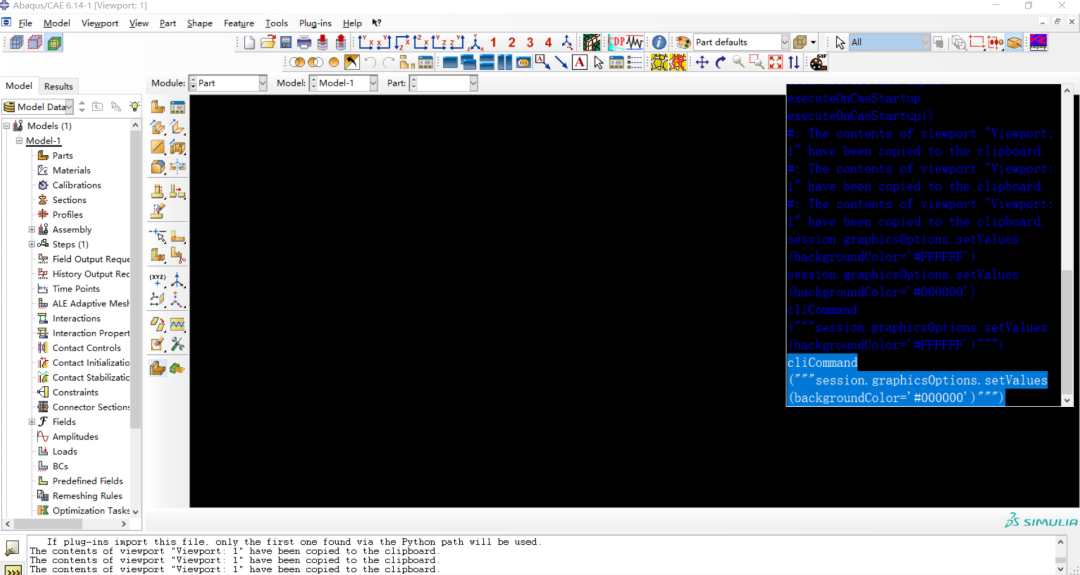Viewport: 1080px width, 575px height.
Task: Open the GIF animation plug-in icon
Action: (x=818, y=63)
